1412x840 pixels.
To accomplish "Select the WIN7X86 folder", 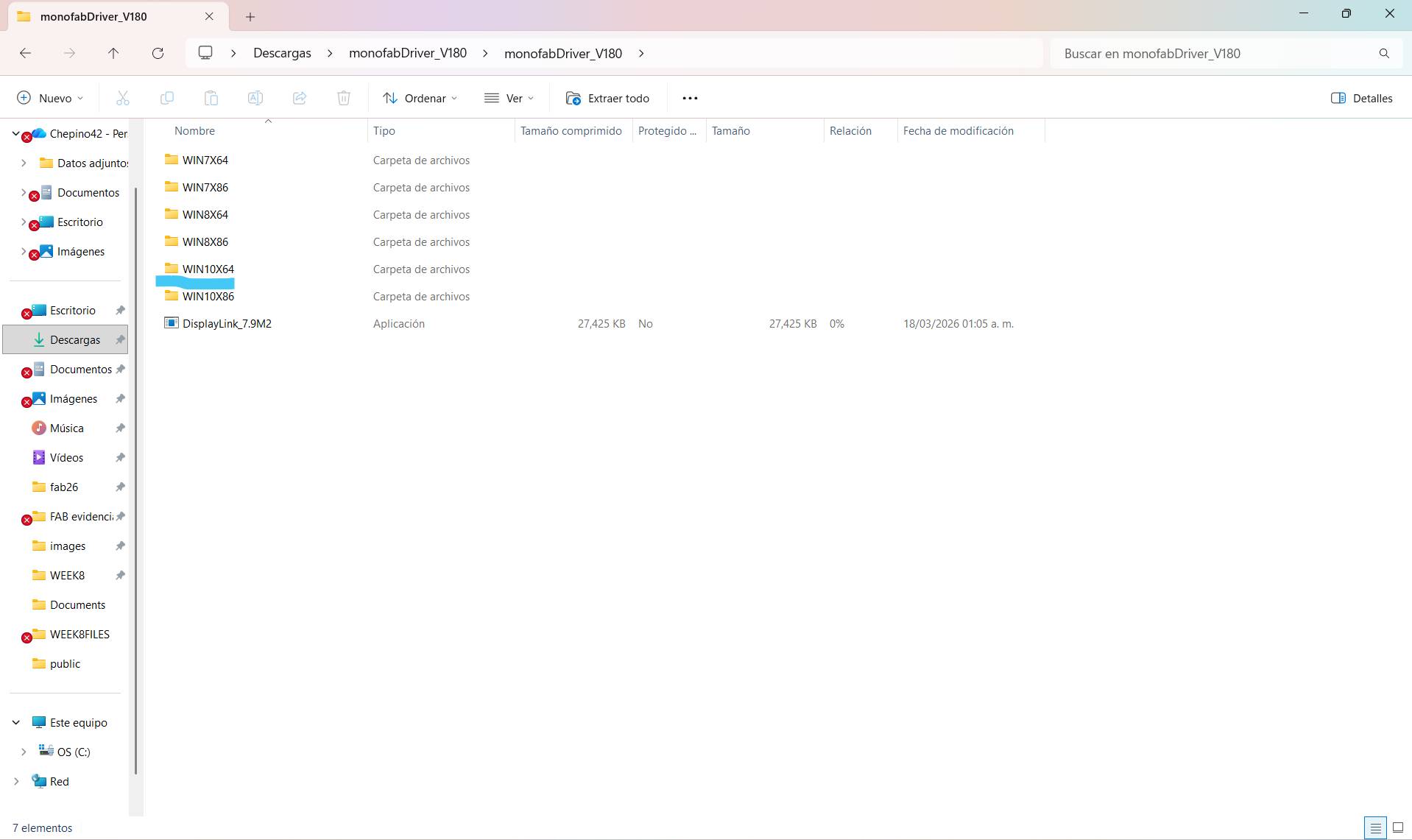I will point(205,188).
